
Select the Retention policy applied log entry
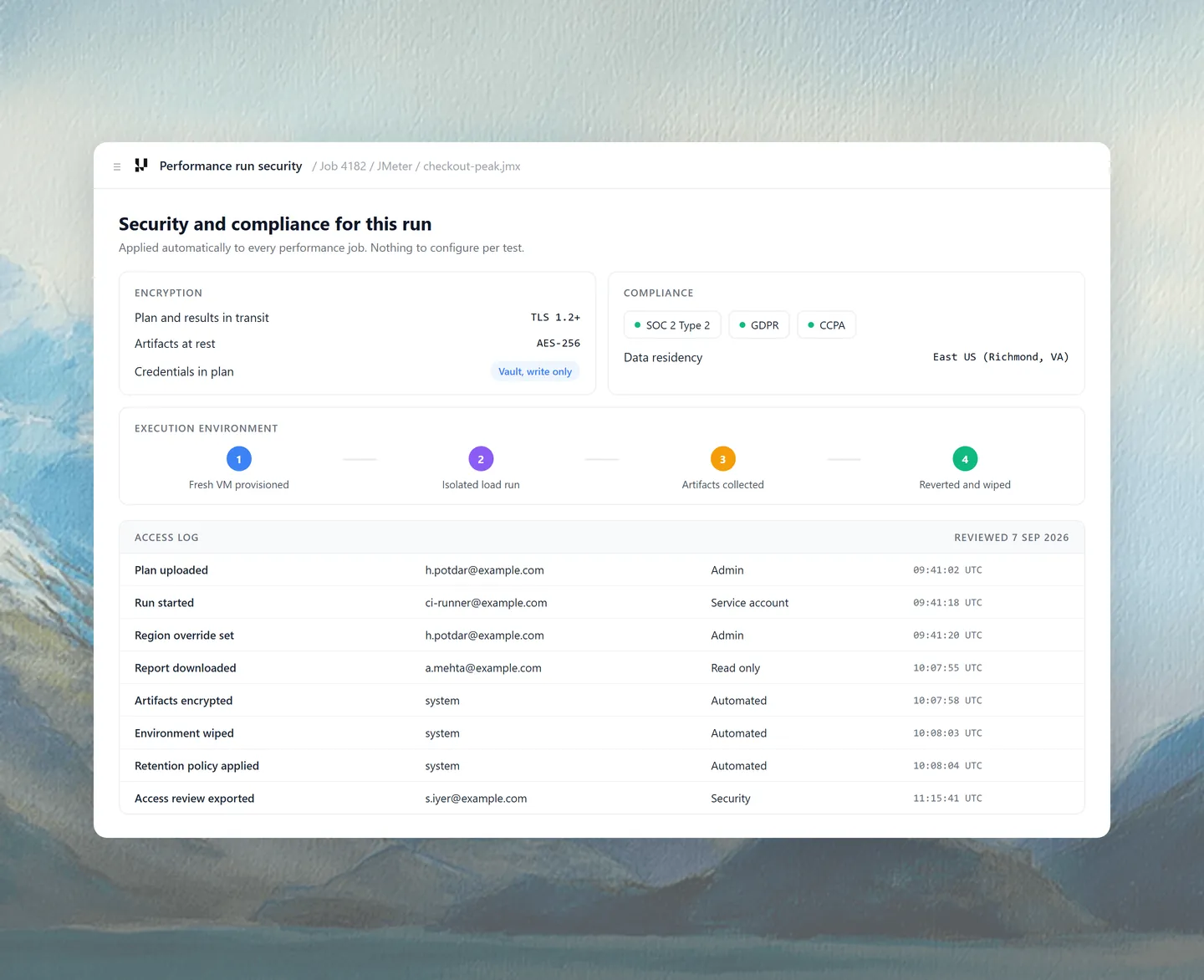602,766
